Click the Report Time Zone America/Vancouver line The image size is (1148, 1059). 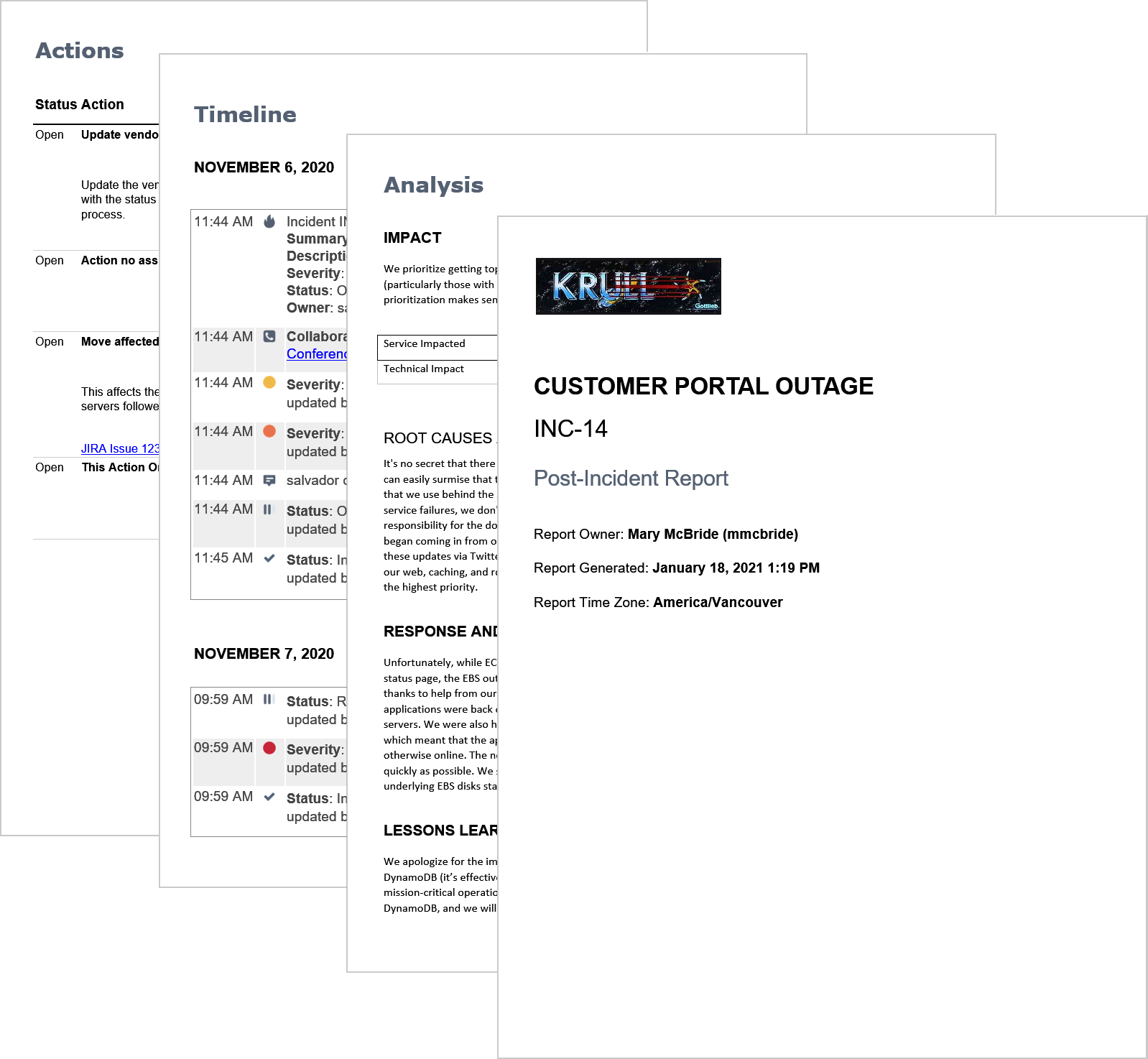(x=658, y=602)
